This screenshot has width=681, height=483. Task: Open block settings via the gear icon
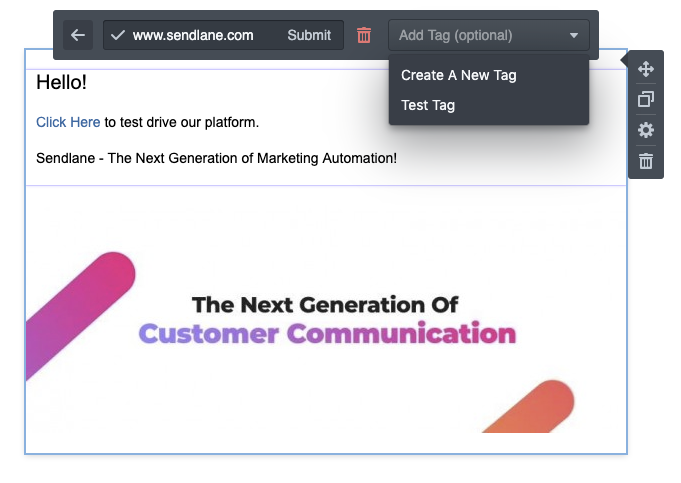point(646,130)
